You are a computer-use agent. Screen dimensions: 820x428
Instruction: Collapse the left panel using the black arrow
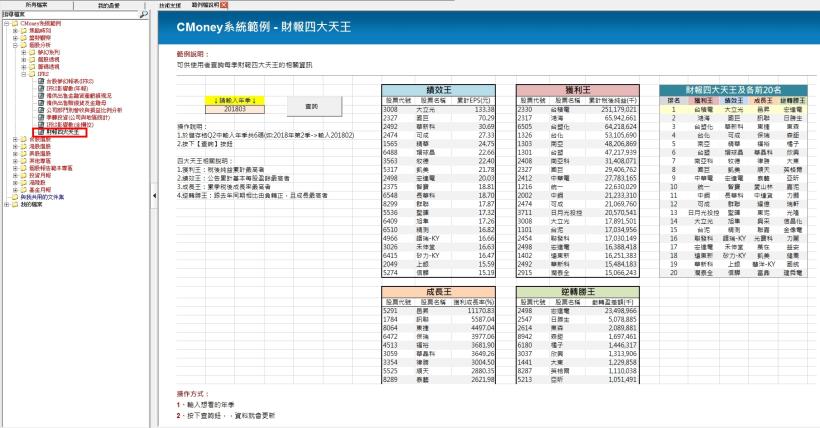pyautogui.click(x=154, y=196)
